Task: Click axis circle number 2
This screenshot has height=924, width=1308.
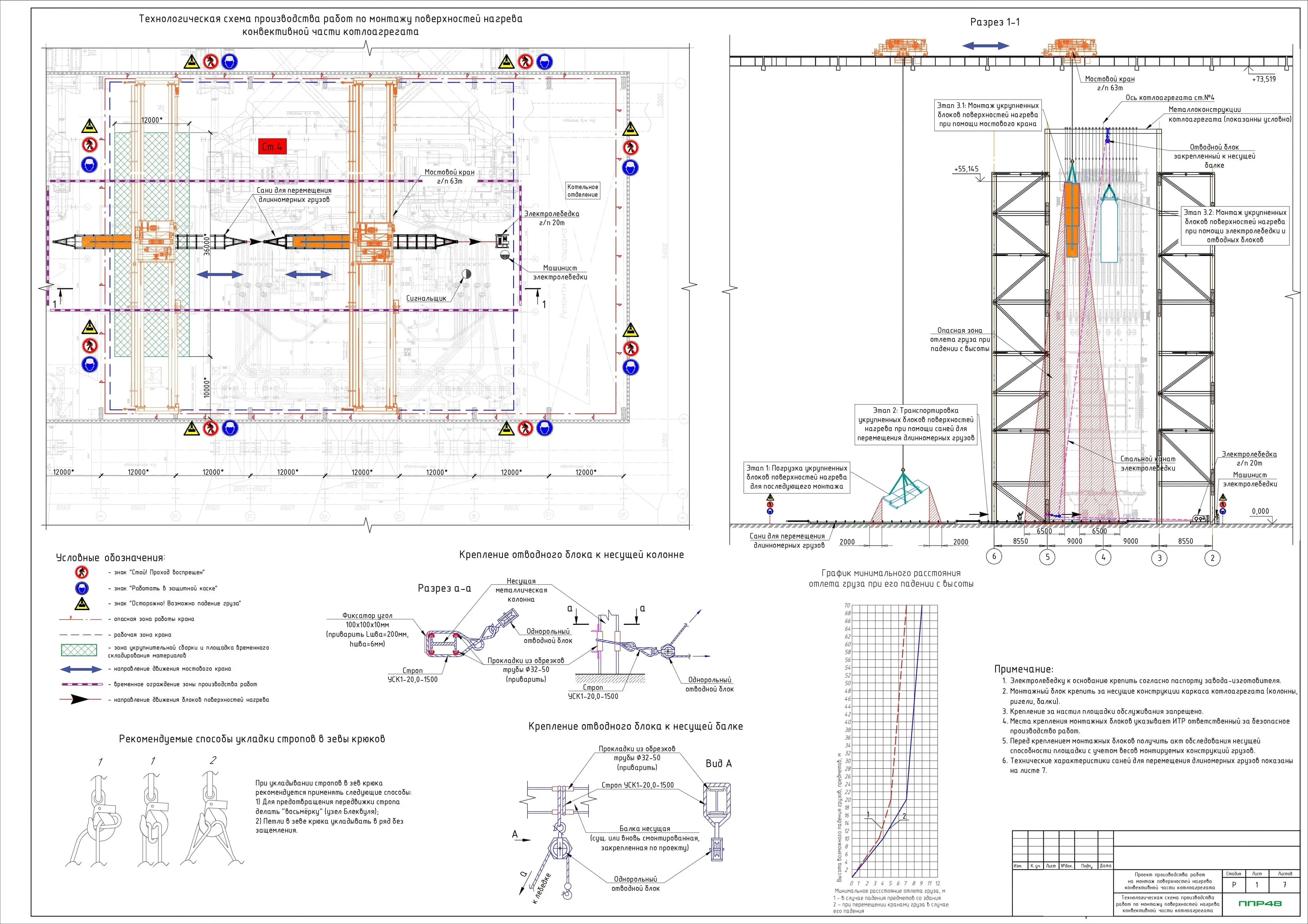Action: click(1212, 558)
